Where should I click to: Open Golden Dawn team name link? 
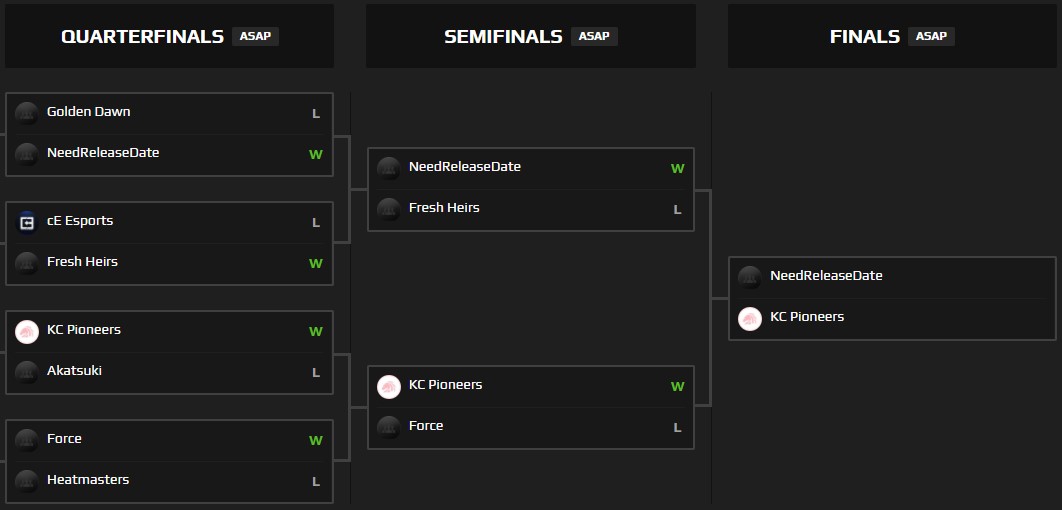tap(88, 112)
